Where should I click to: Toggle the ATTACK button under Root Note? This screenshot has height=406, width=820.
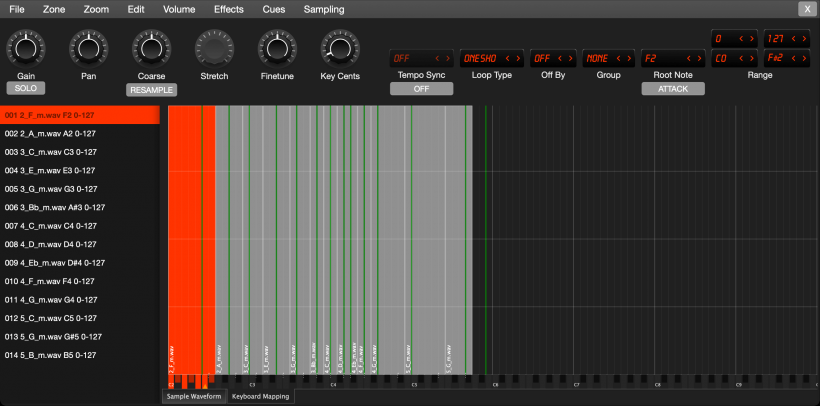click(673, 89)
